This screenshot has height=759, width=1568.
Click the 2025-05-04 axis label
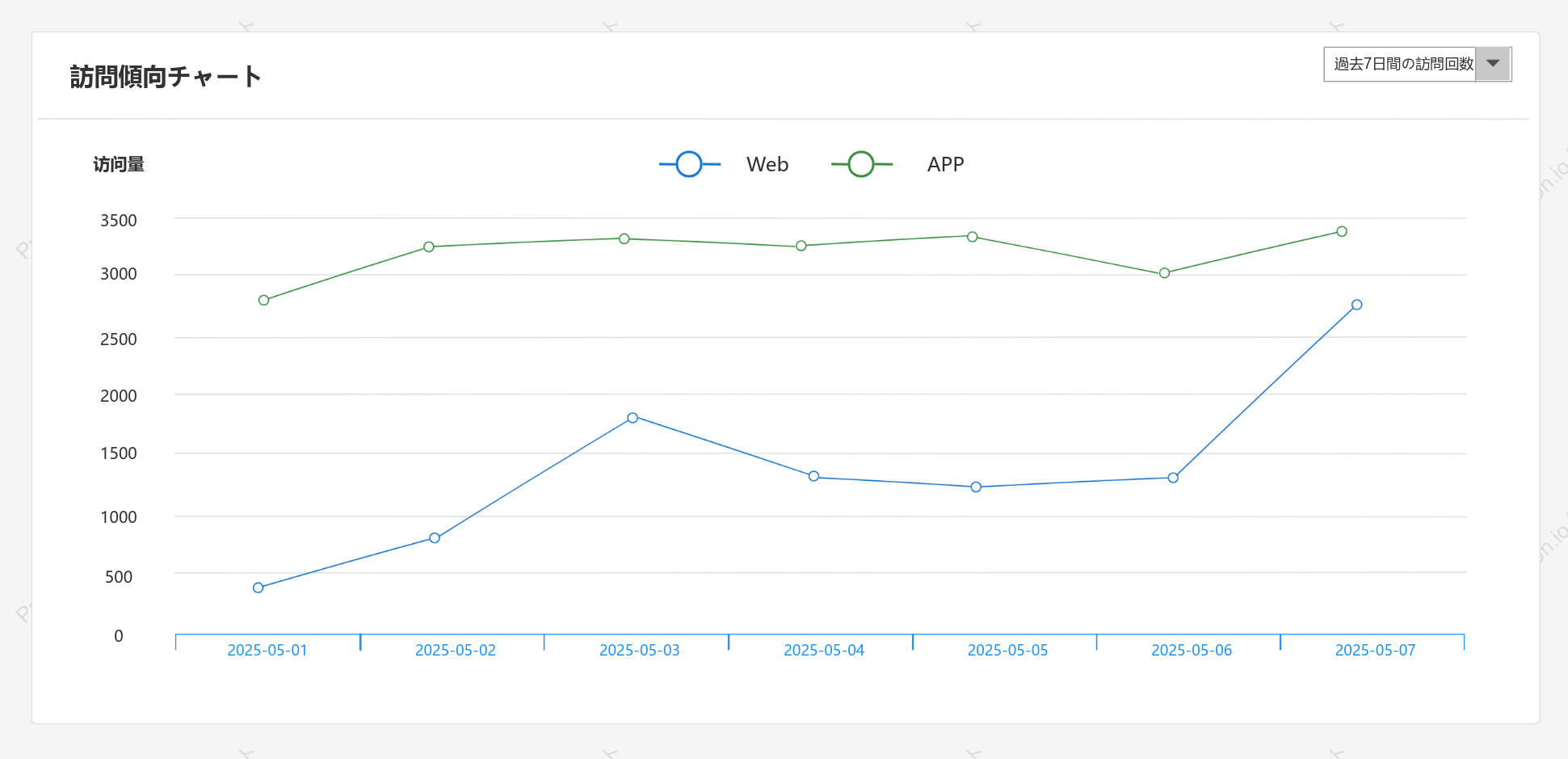tap(824, 651)
